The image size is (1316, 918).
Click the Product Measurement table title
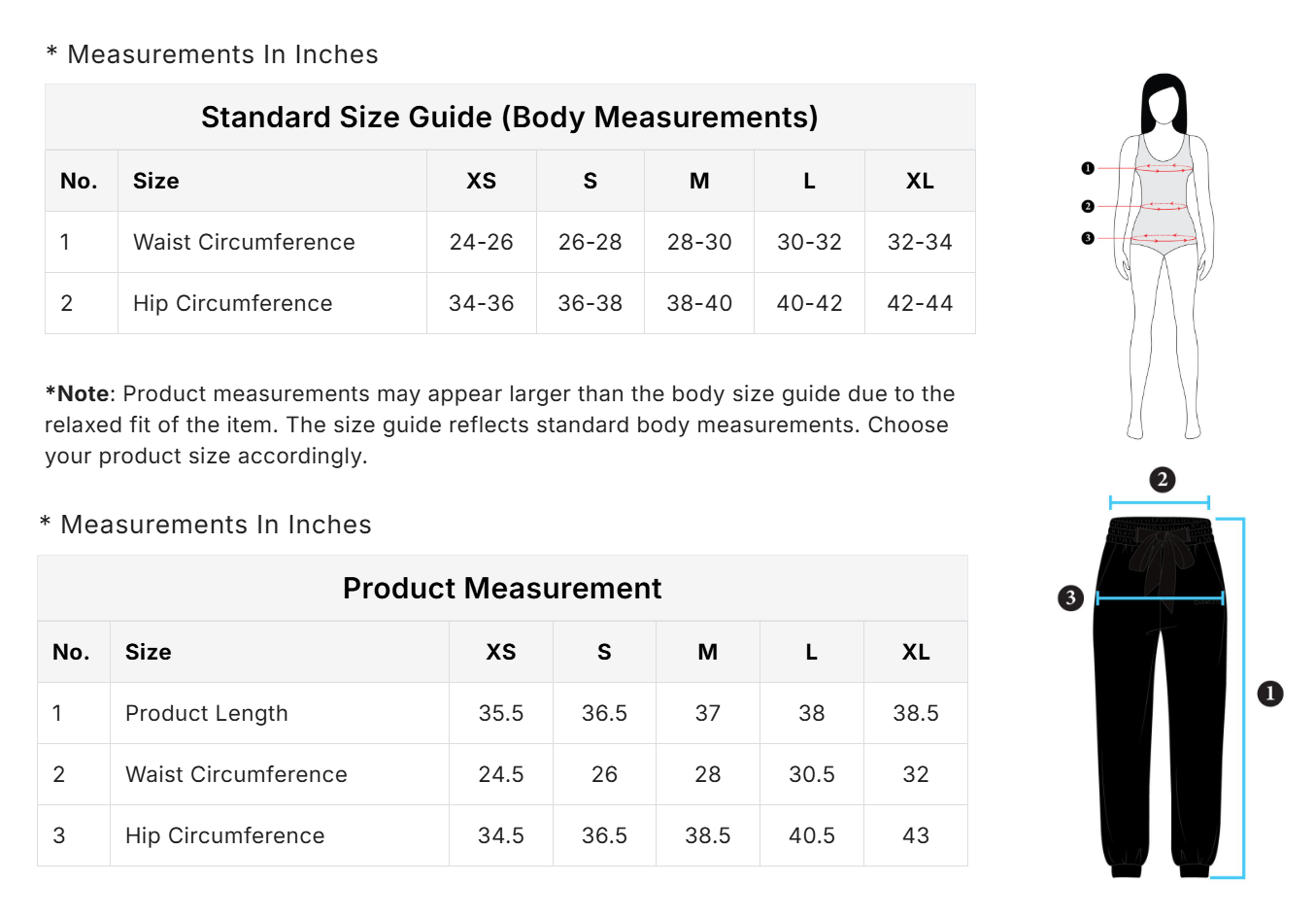[502, 589]
